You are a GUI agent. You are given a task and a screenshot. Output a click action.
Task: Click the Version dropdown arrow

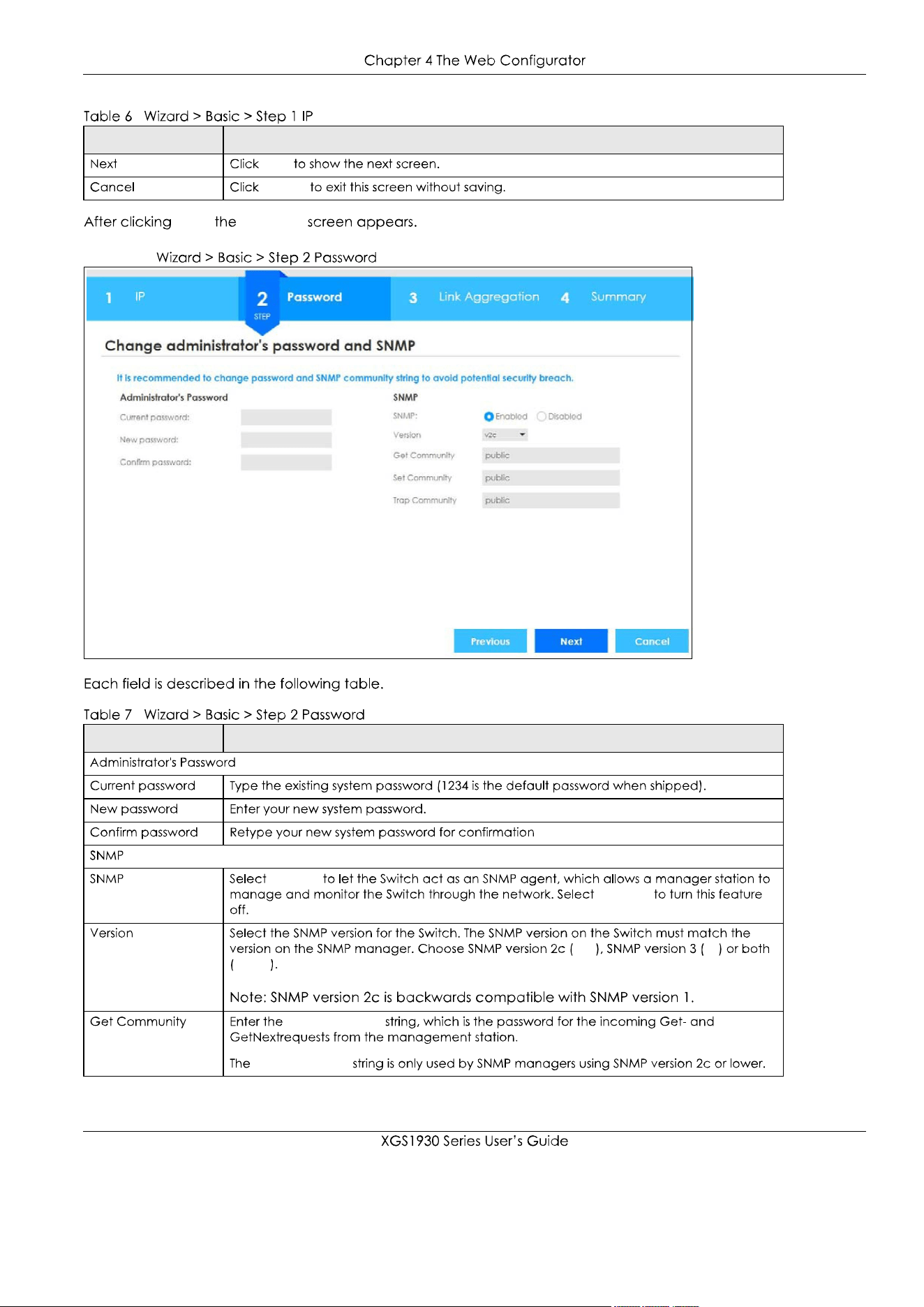pos(522,435)
